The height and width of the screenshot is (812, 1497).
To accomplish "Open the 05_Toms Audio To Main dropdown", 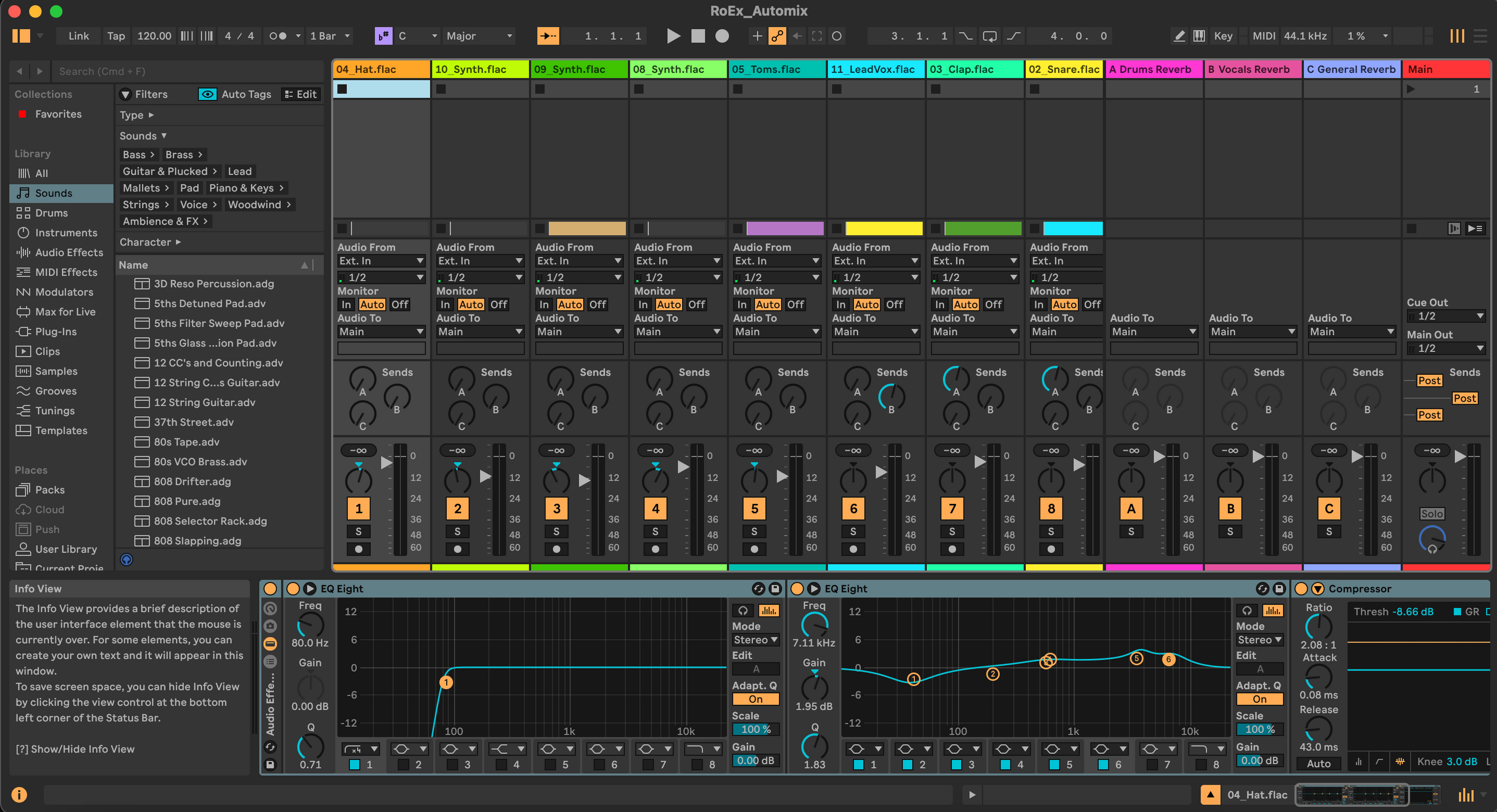I will pos(777,331).
